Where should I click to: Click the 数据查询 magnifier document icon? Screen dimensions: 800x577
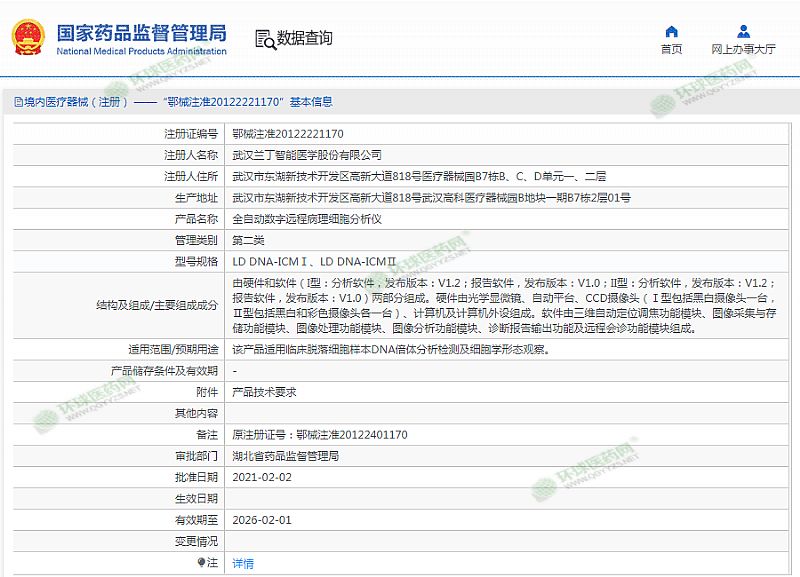(x=265, y=39)
